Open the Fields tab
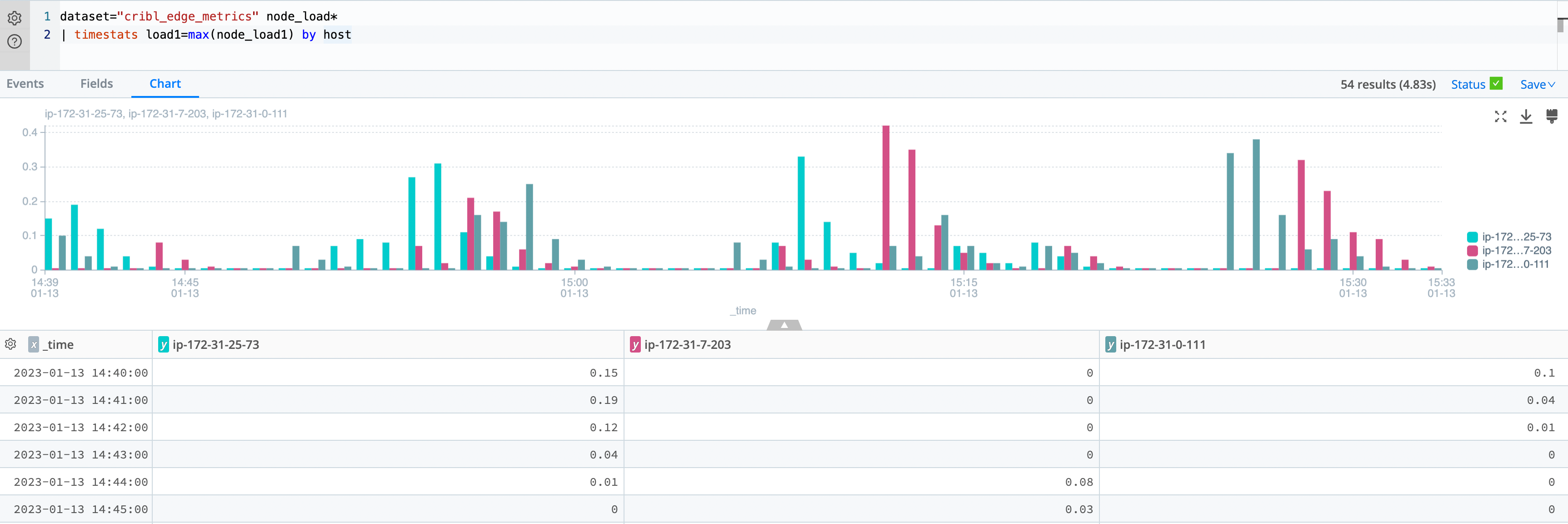 (x=96, y=84)
